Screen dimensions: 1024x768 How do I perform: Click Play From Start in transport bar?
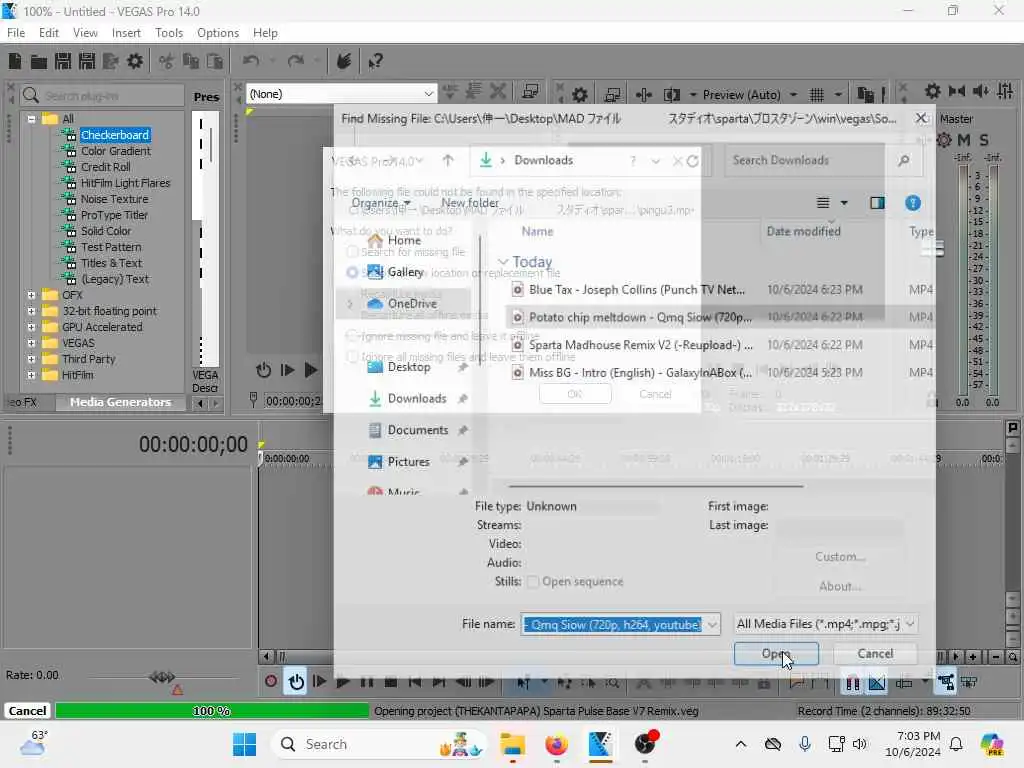(319, 682)
